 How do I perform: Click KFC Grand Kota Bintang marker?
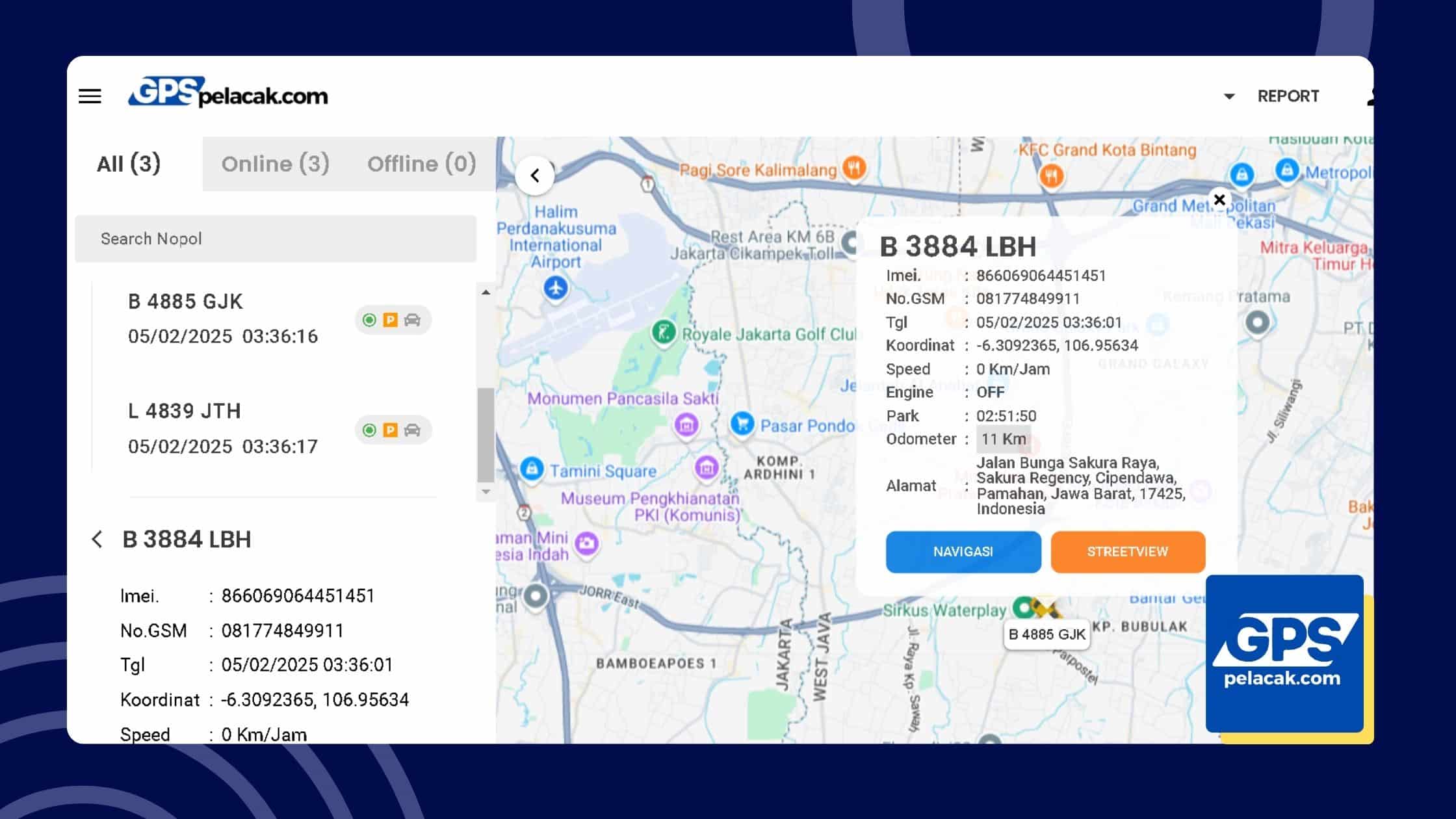coord(1050,175)
